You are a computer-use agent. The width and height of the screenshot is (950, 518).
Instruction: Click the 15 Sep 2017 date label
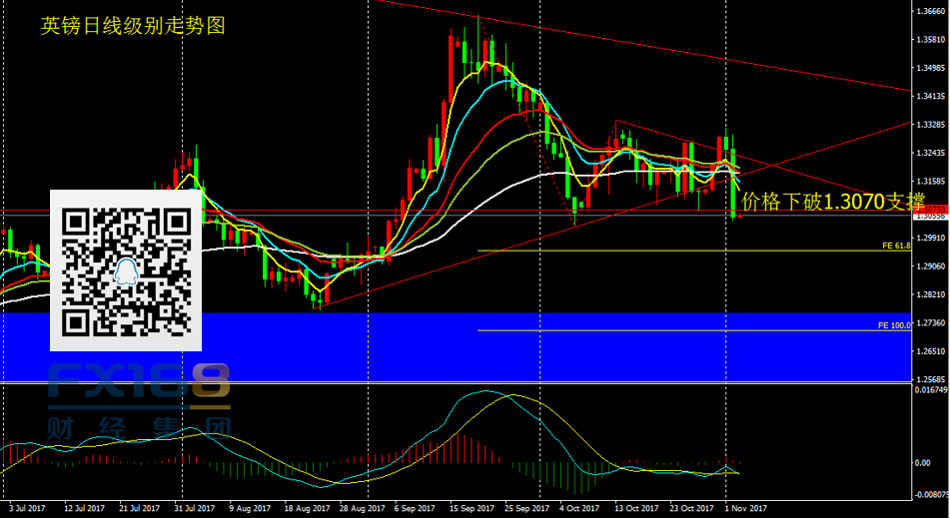(x=468, y=509)
